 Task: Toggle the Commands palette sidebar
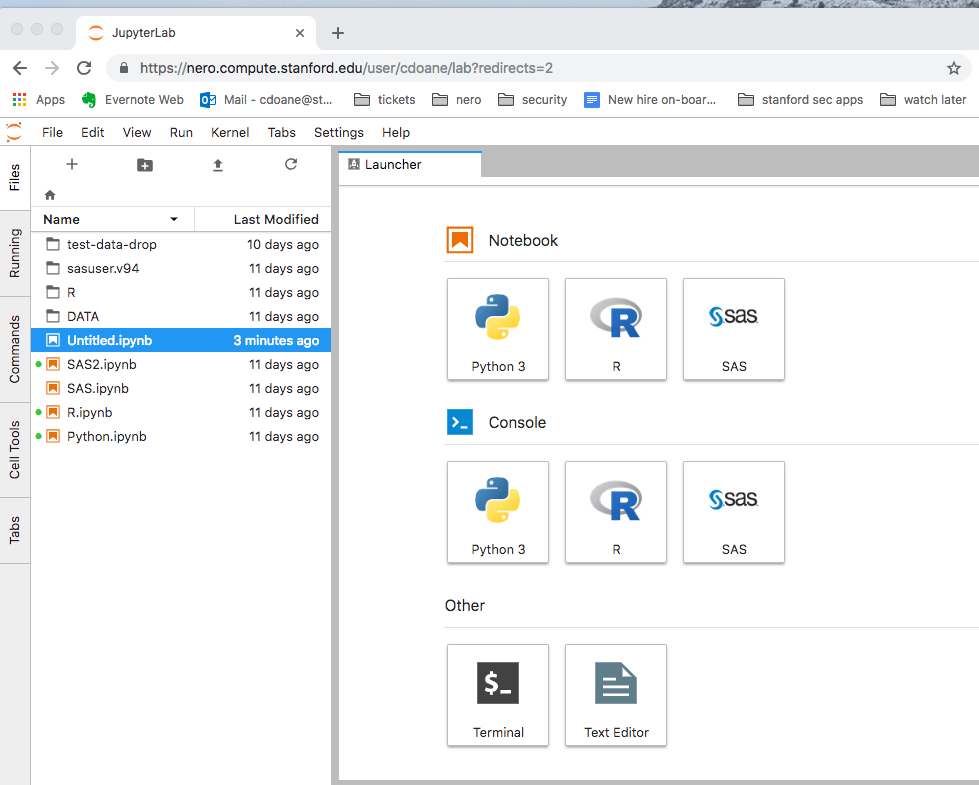pyautogui.click(x=14, y=337)
